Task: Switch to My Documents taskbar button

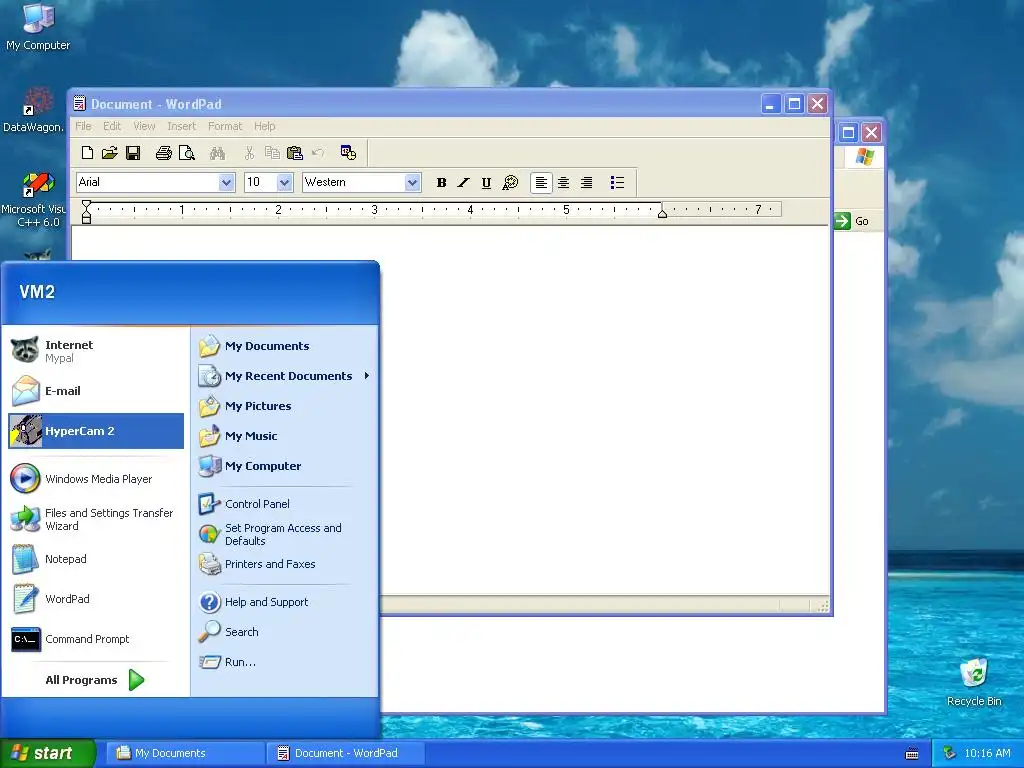Action: [186, 753]
